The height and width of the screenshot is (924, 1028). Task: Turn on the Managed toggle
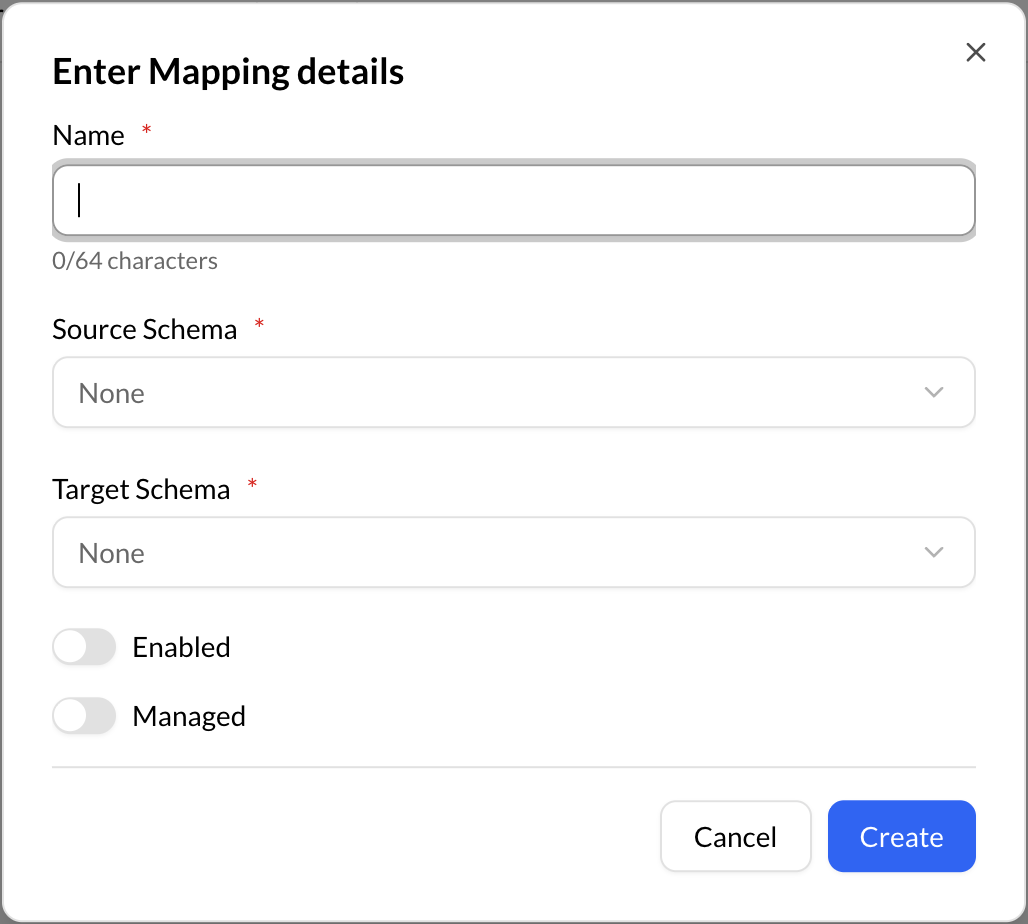pyautogui.click(x=84, y=716)
